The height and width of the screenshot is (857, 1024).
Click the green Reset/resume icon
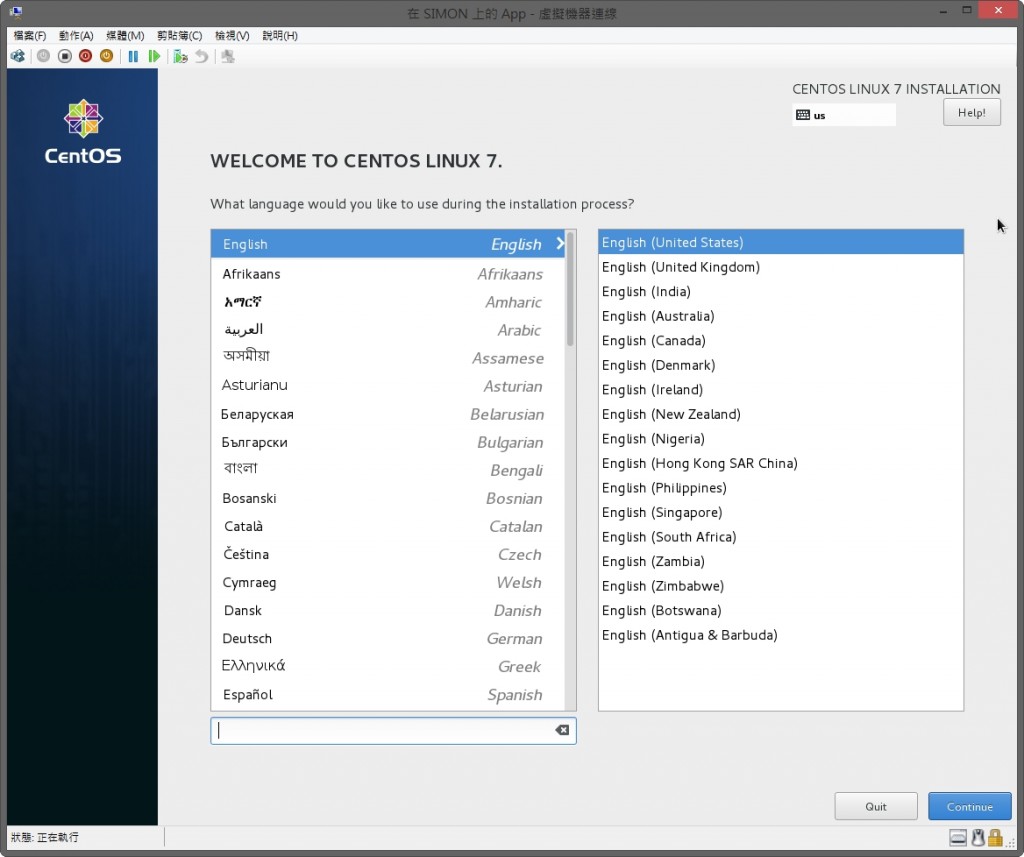[x=154, y=56]
